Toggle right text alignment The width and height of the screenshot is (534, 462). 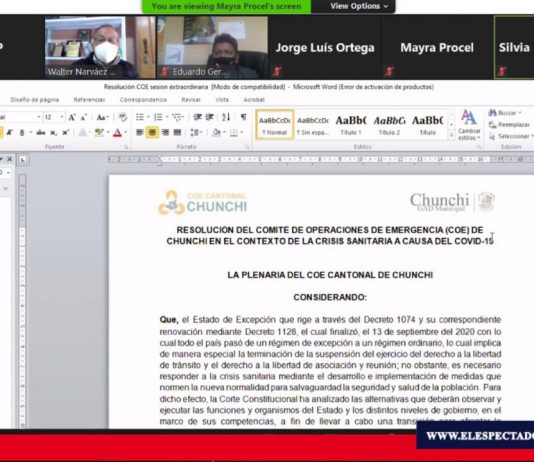[x=165, y=132]
